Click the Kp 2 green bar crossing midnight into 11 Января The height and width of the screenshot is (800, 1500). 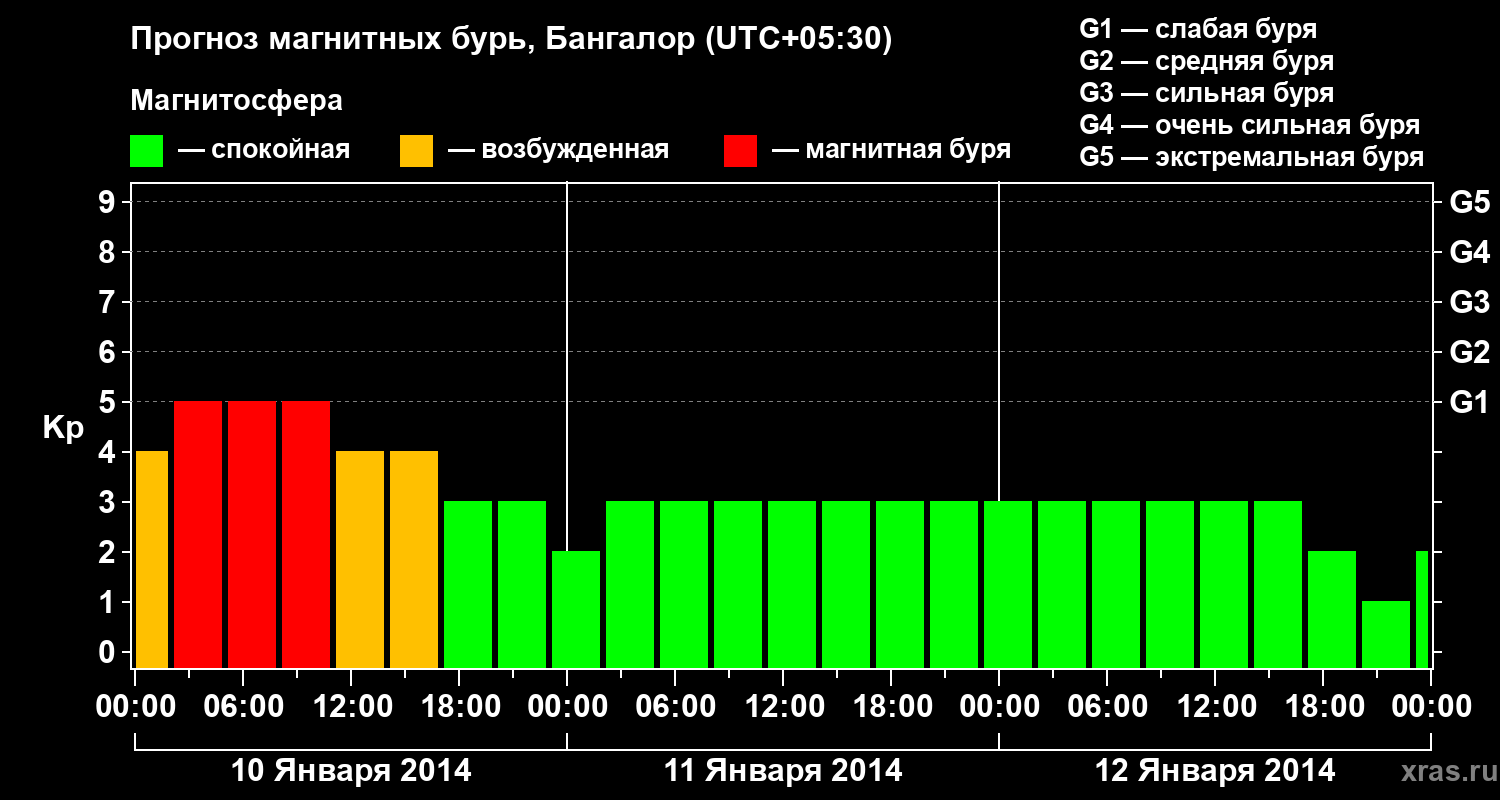pos(576,609)
